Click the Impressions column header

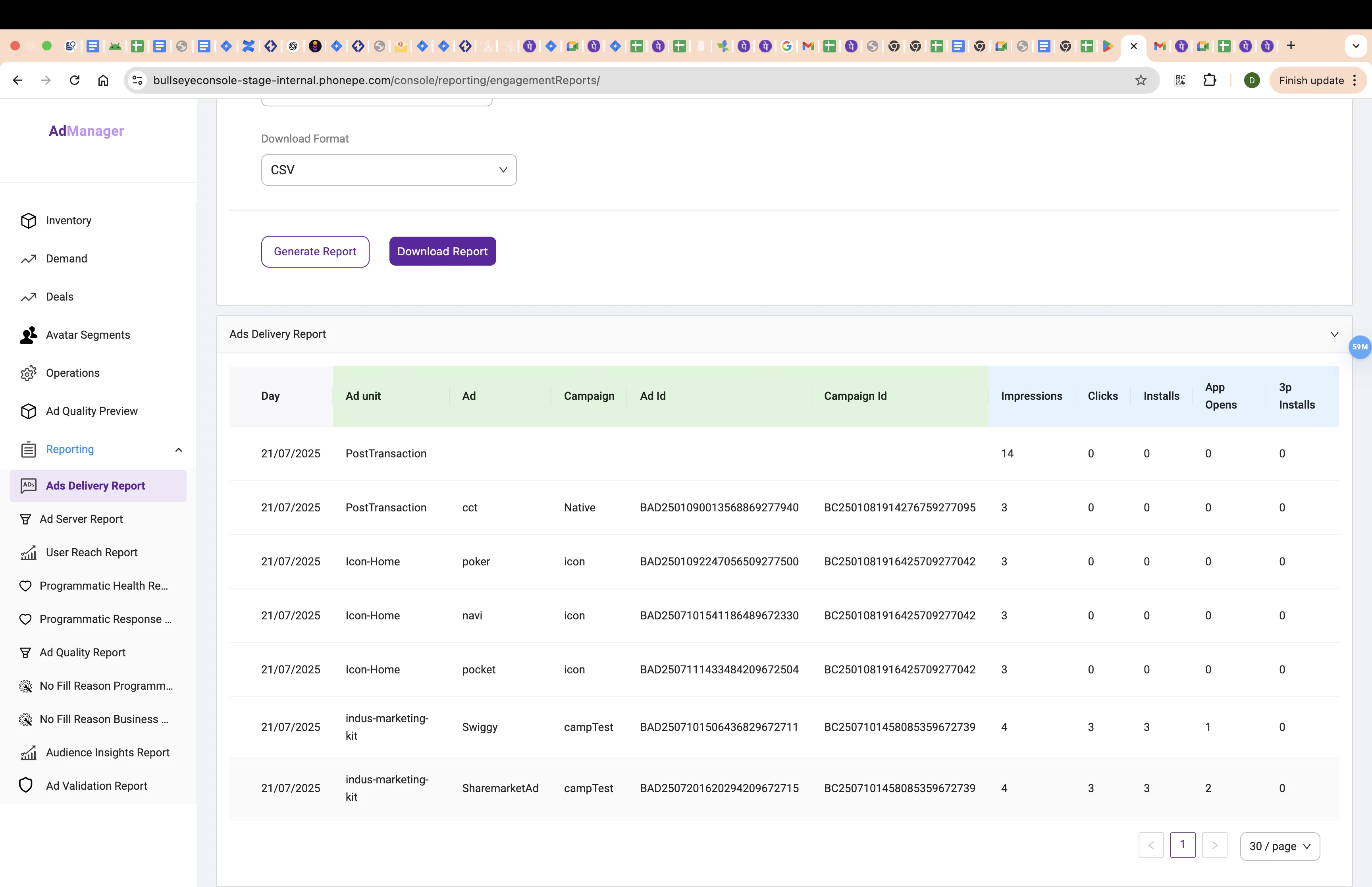click(x=1031, y=396)
